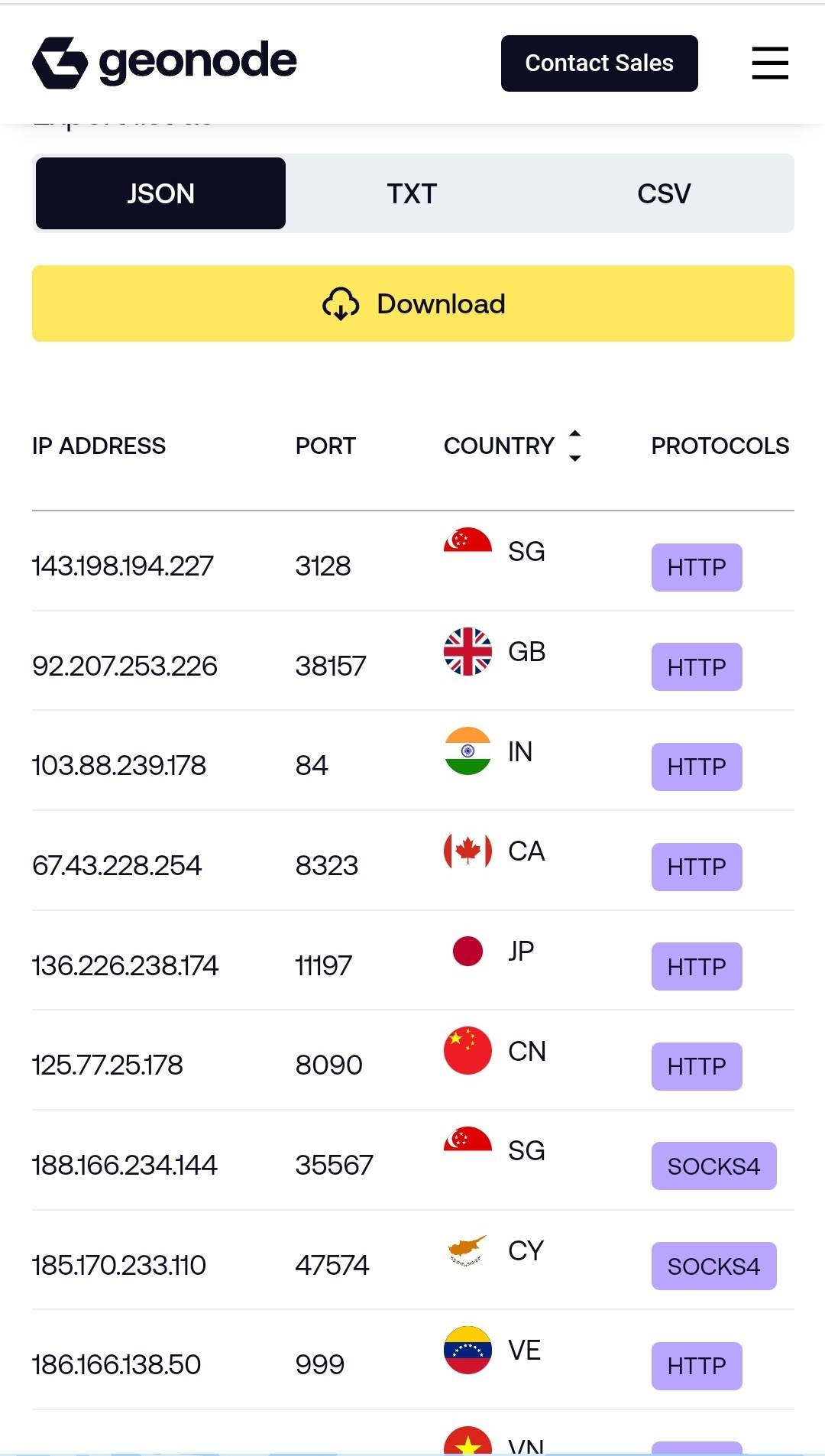Click the Download button
Viewport: 825px width, 1456px height.
[x=412, y=303]
